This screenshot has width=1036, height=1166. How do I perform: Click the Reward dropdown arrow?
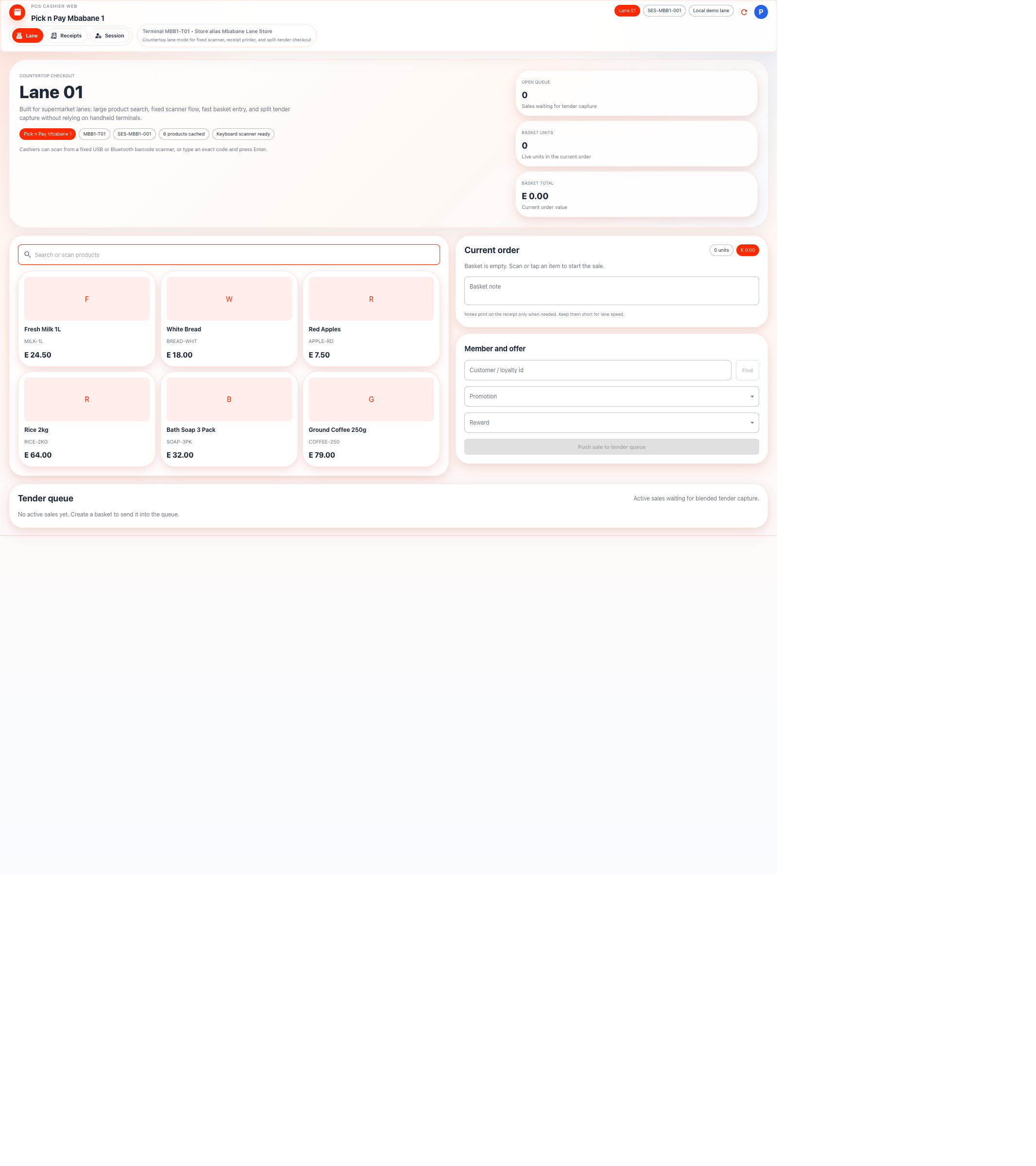coord(751,423)
